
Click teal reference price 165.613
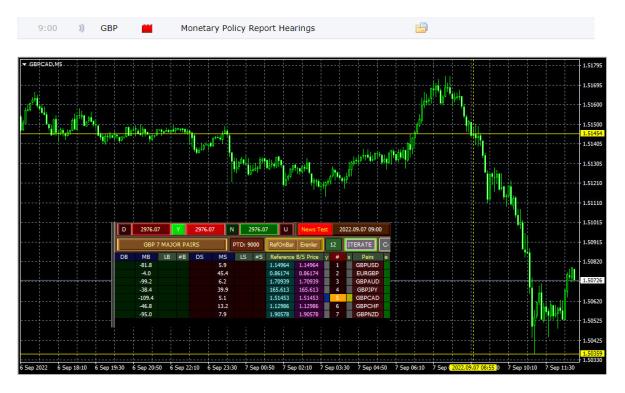click(280, 290)
